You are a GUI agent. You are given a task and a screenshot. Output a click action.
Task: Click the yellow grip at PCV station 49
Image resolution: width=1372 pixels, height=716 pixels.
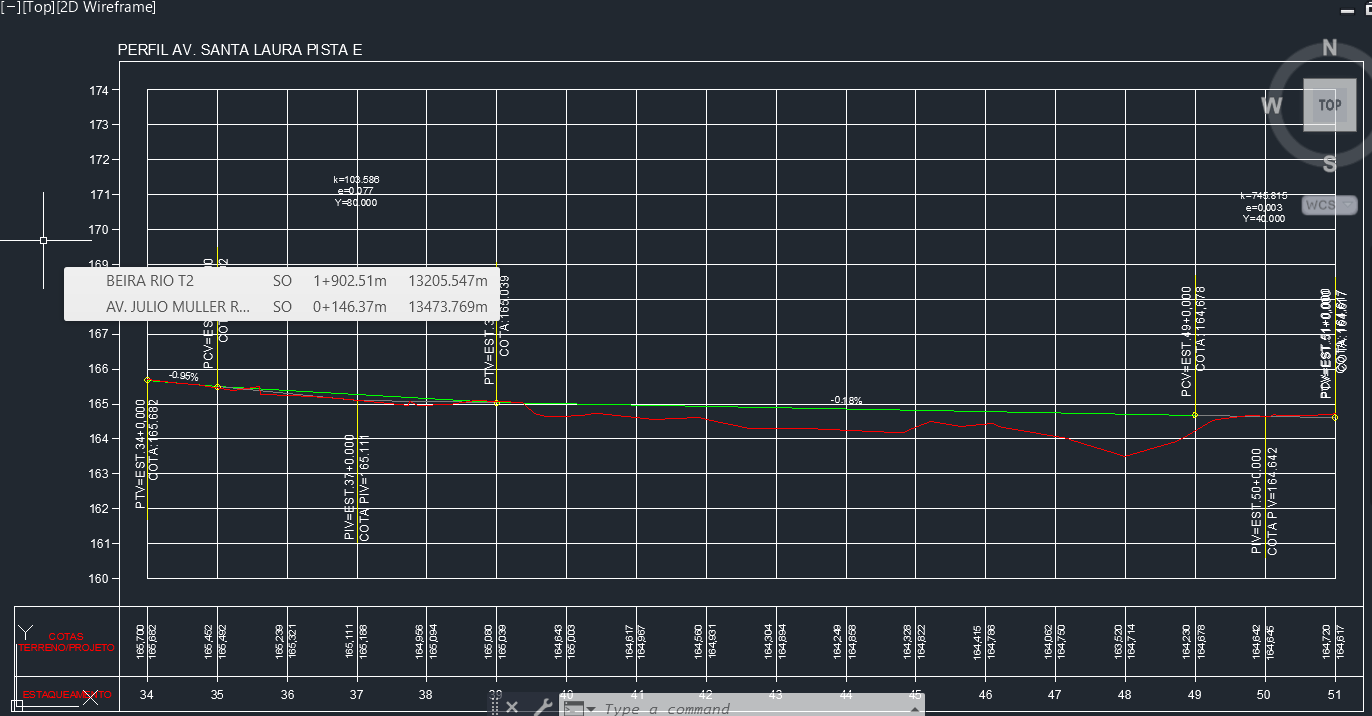1195,415
